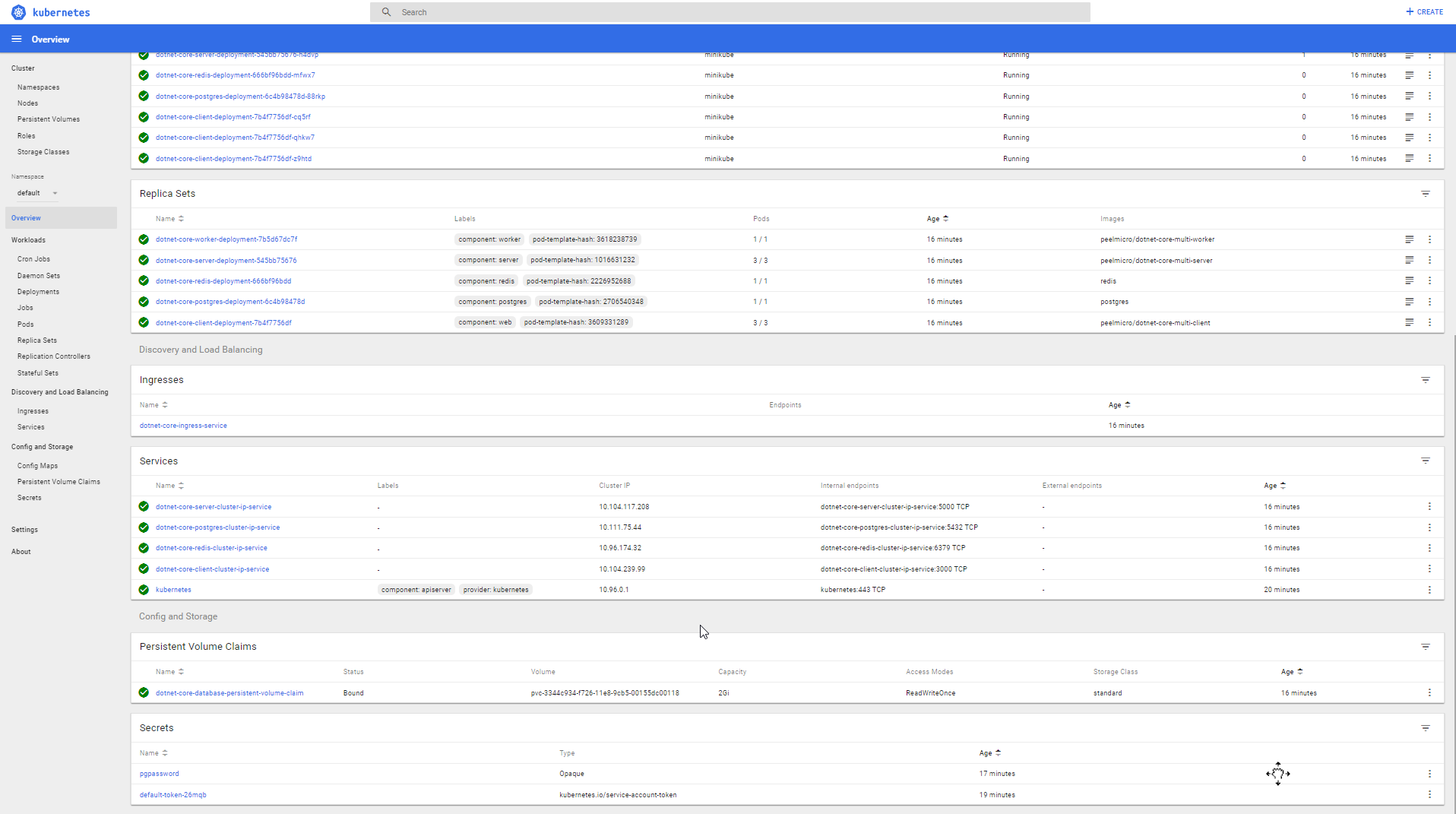Open dotnet-core-worker-deployment-7b5d67dc7f replica set
The image size is (1456, 814).
[x=226, y=239]
